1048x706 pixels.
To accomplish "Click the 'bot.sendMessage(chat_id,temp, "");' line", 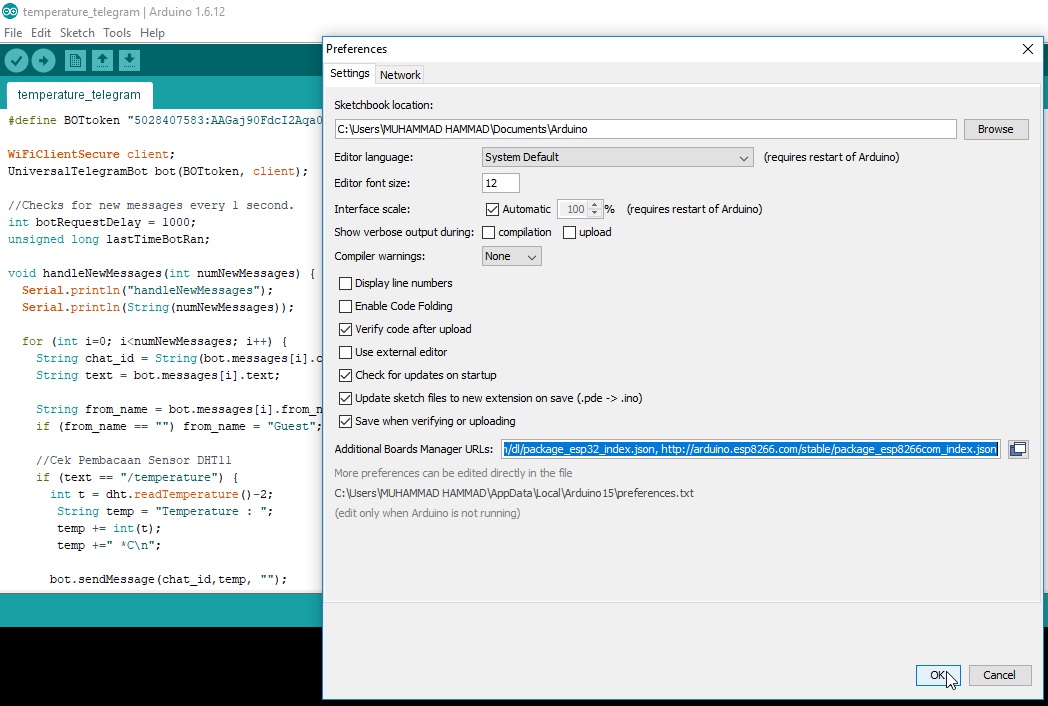I will 168,580.
